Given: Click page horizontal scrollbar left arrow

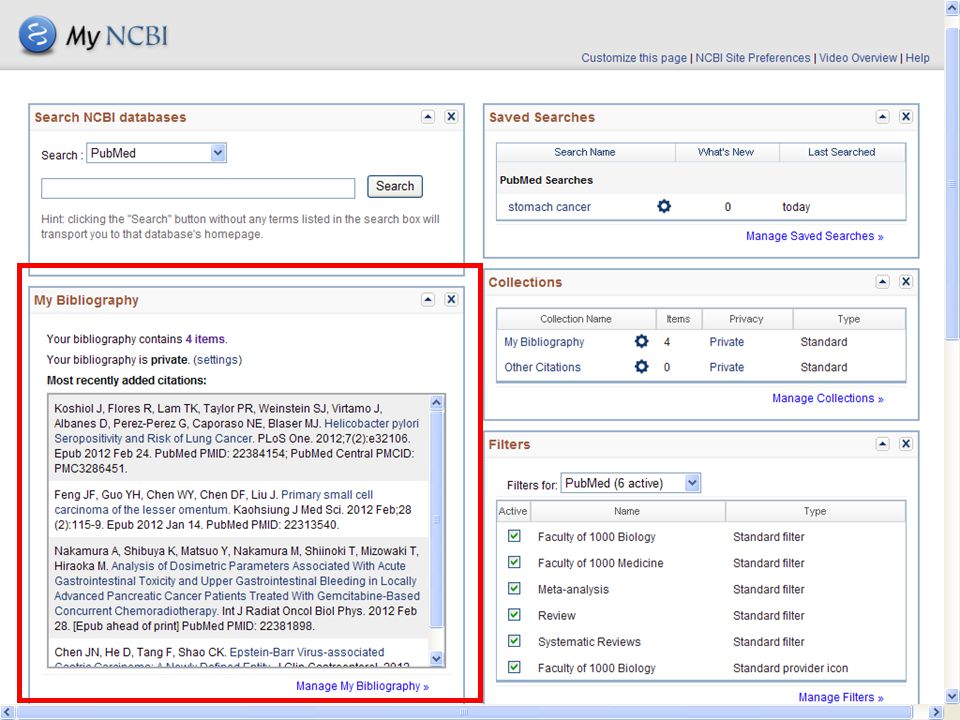Looking at the screenshot, I should click(x=7, y=712).
